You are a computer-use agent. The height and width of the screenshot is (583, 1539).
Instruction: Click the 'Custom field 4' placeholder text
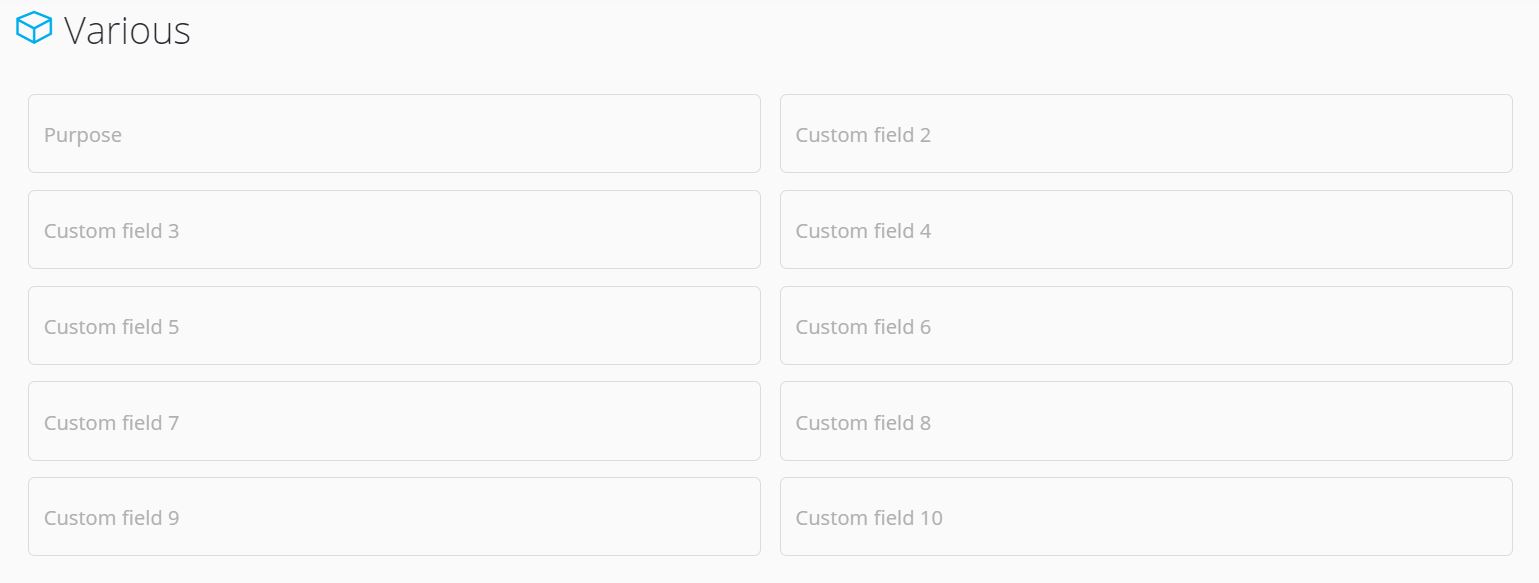tap(863, 231)
